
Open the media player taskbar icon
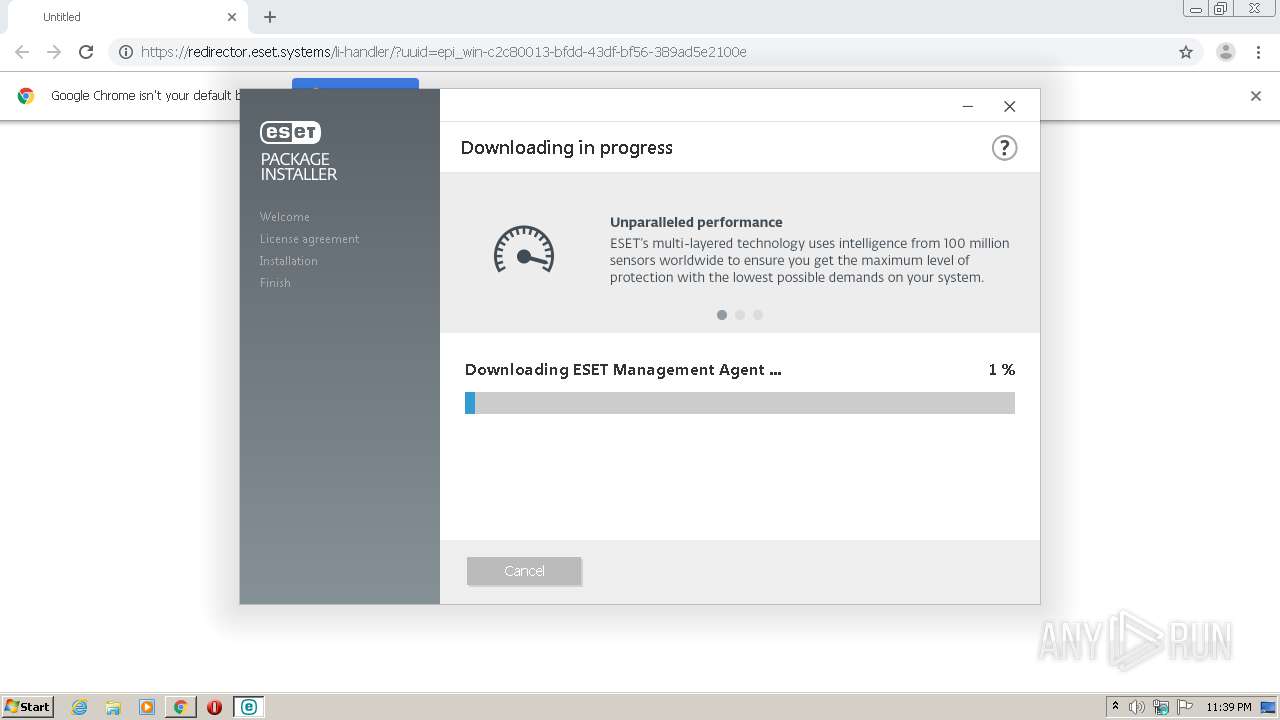pos(147,707)
